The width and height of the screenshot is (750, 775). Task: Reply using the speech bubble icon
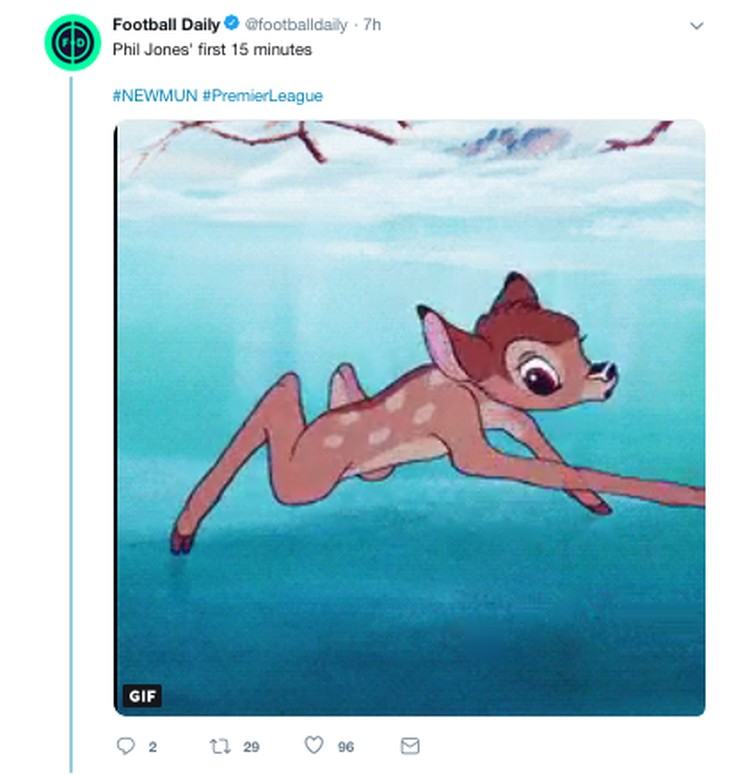126,746
